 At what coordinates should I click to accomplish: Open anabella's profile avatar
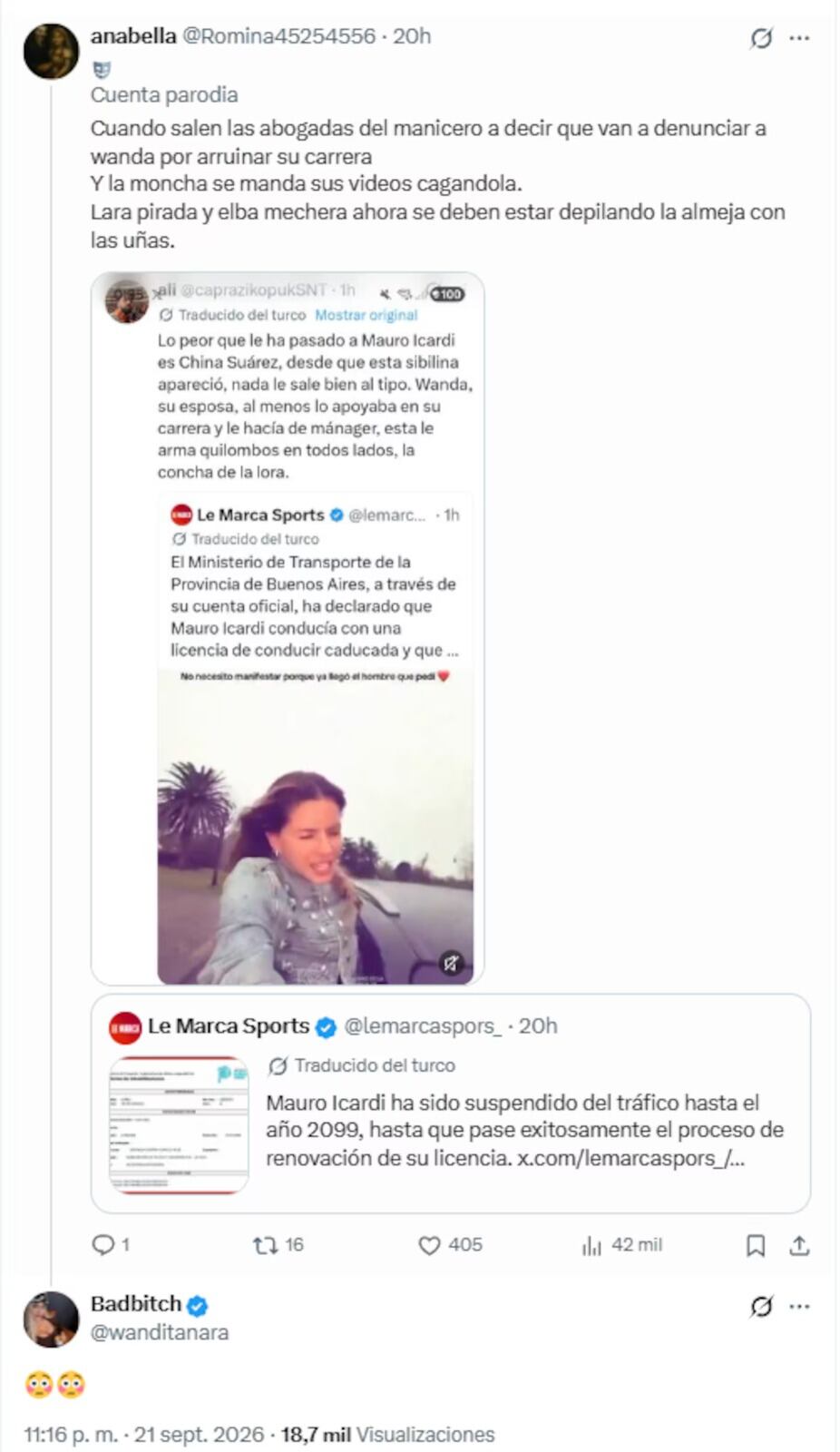pyautogui.click(x=51, y=52)
